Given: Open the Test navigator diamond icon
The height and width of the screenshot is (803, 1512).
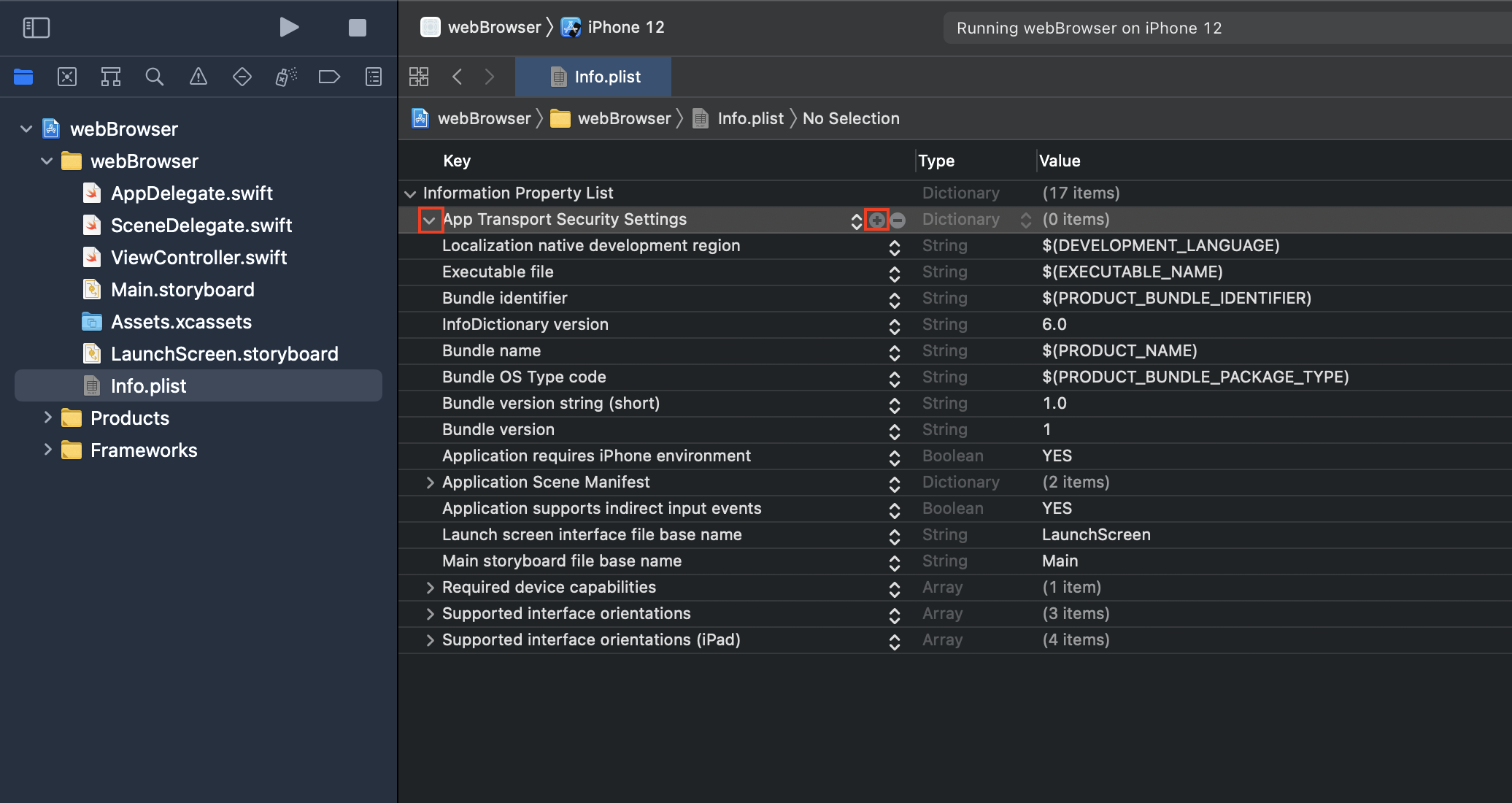Looking at the screenshot, I should coord(242,77).
